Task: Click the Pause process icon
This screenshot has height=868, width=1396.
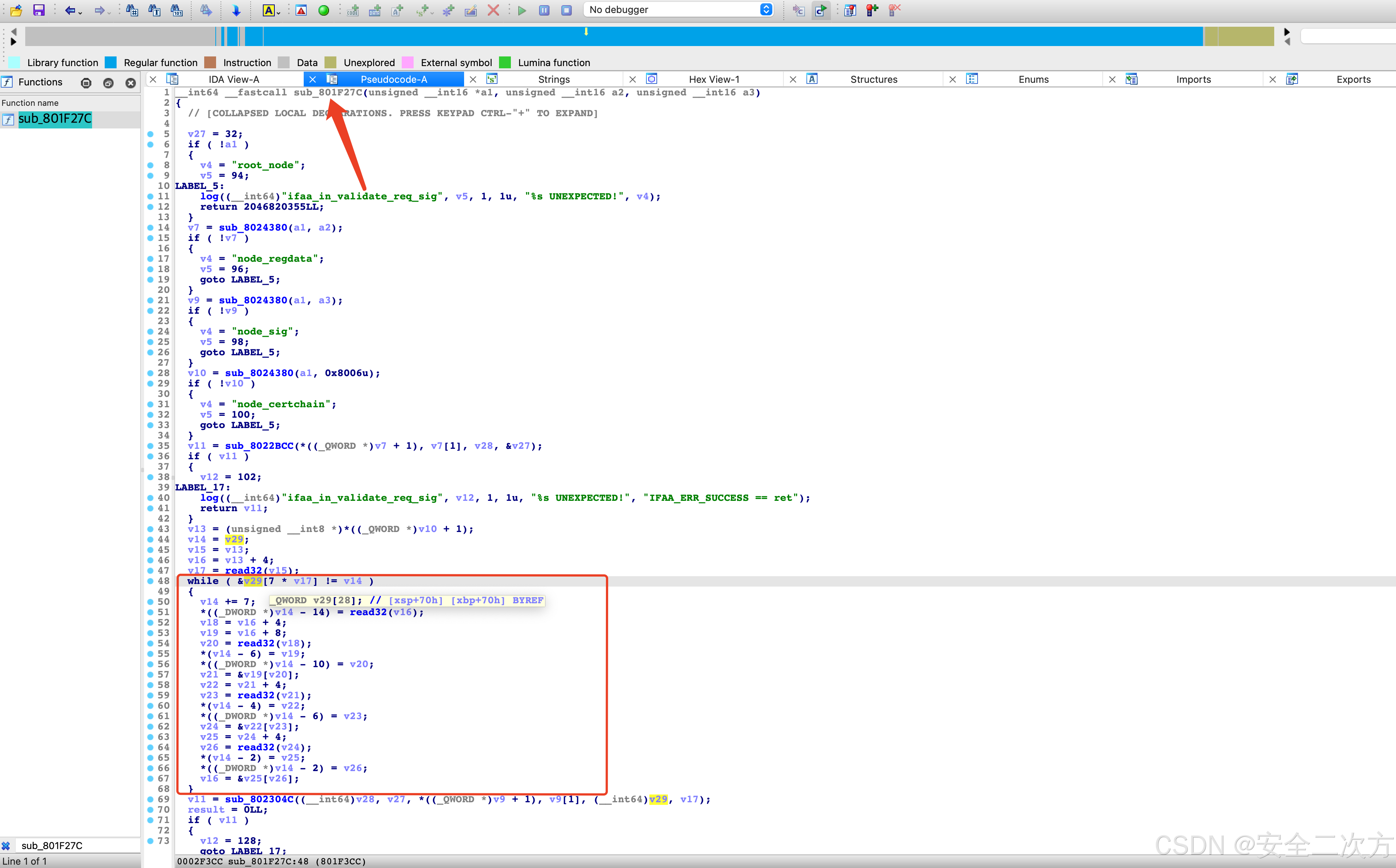Action: 544,10
